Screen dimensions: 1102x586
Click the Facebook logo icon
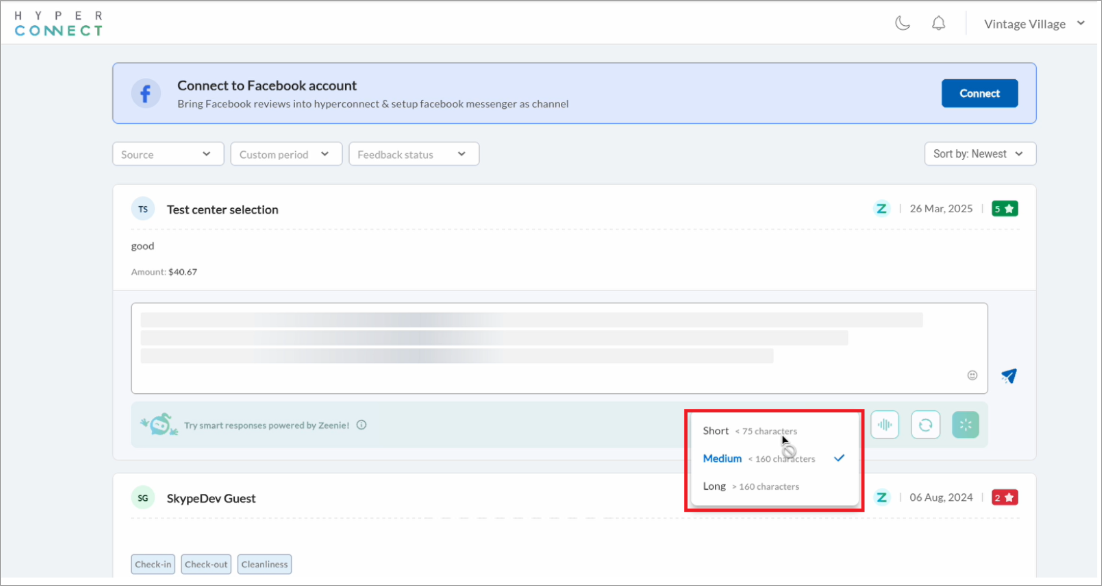tap(146, 93)
